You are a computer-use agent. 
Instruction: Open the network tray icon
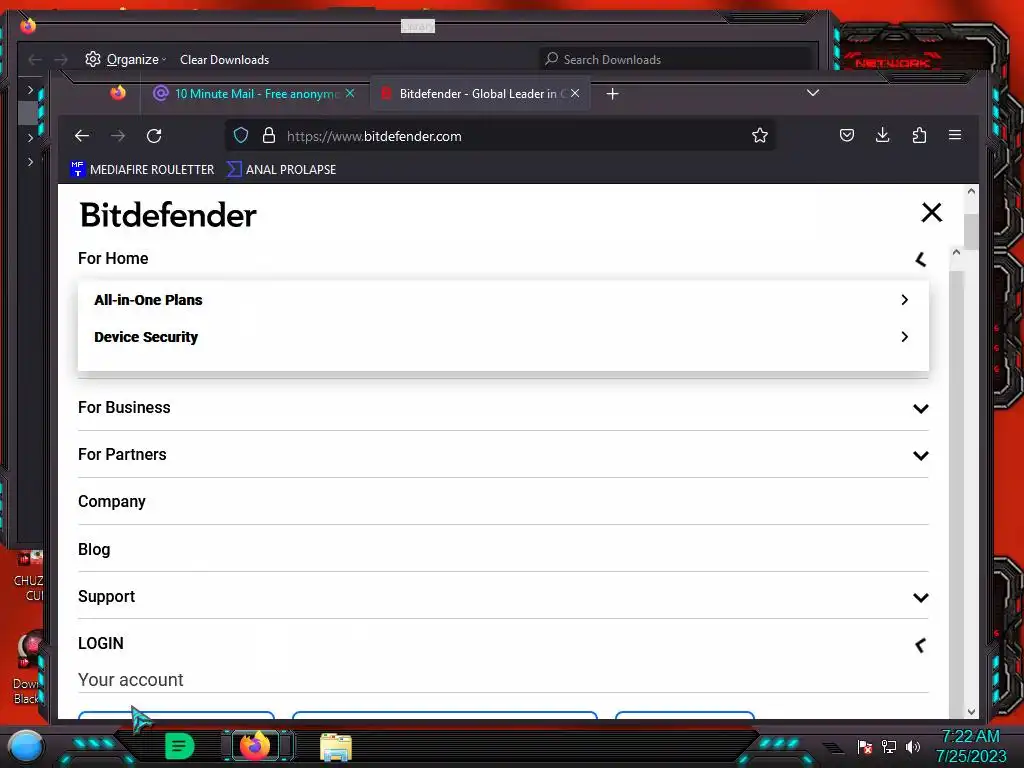[x=889, y=746]
